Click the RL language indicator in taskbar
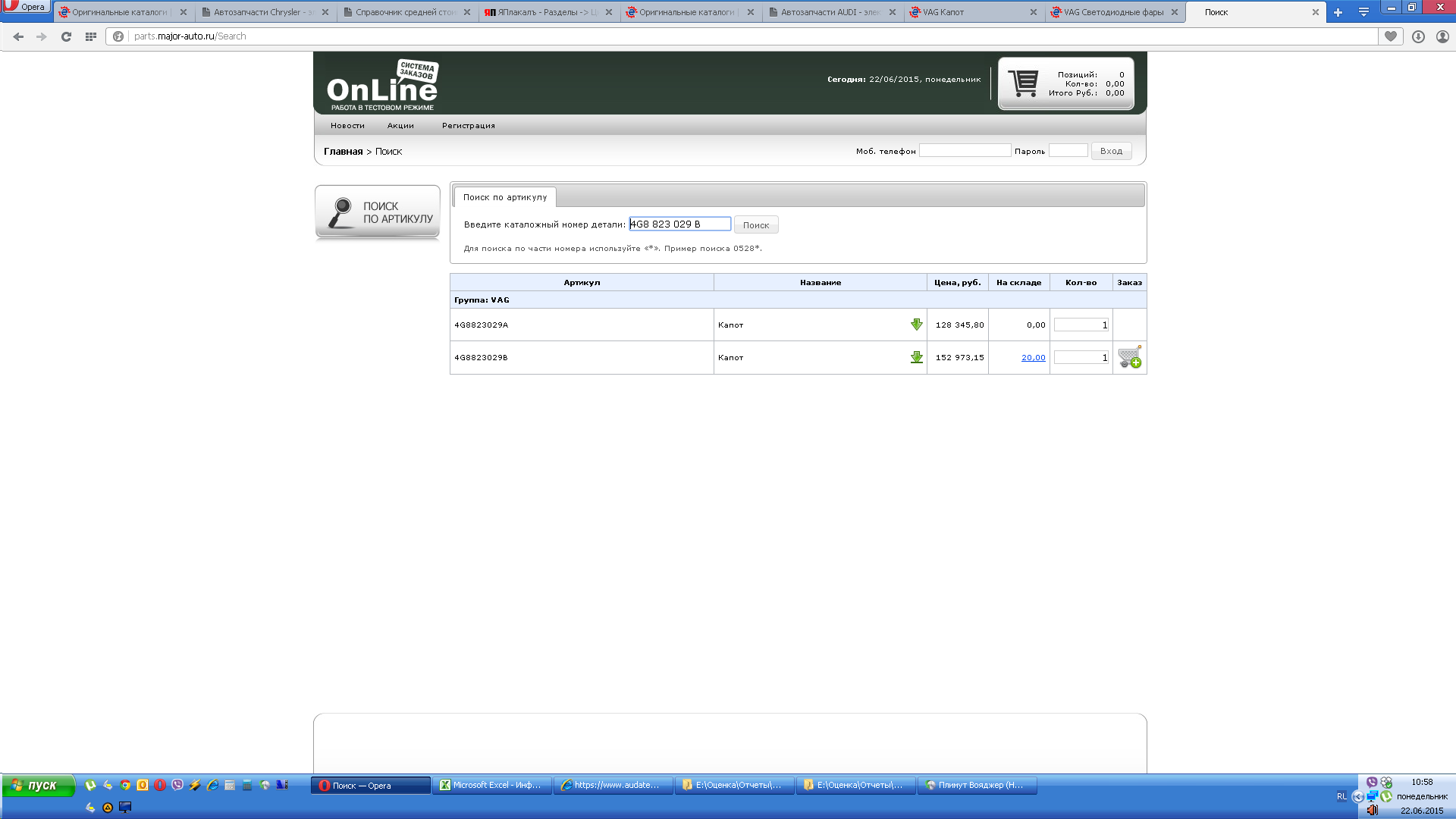Image resolution: width=1456 pixels, height=819 pixels. [x=1341, y=796]
